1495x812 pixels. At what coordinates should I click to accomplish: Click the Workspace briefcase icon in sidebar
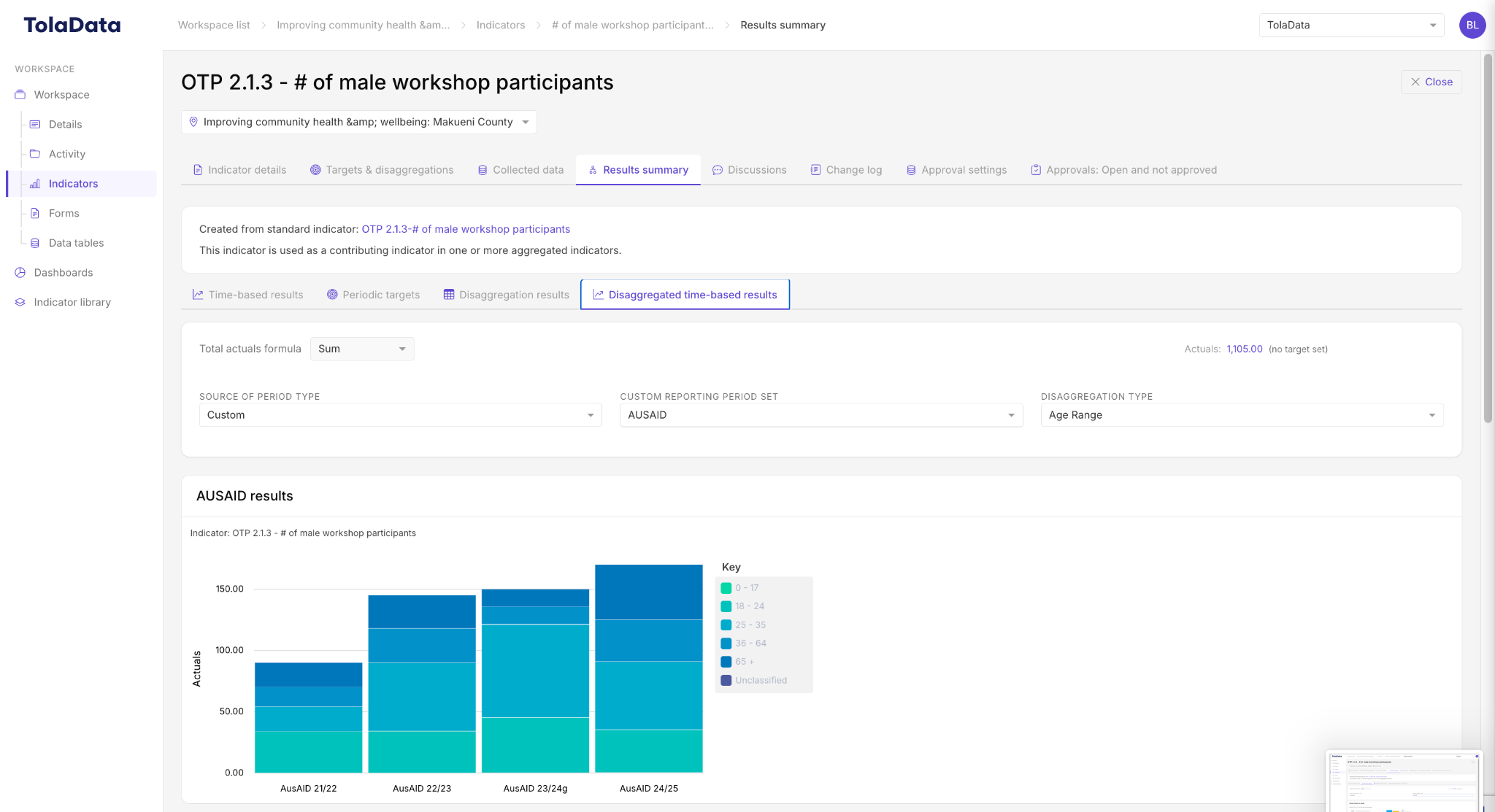click(20, 95)
